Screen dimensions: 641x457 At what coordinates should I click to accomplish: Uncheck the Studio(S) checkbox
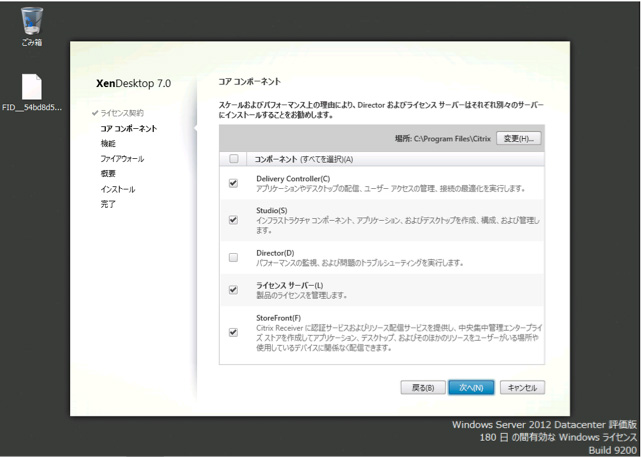[x=233, y=220]
